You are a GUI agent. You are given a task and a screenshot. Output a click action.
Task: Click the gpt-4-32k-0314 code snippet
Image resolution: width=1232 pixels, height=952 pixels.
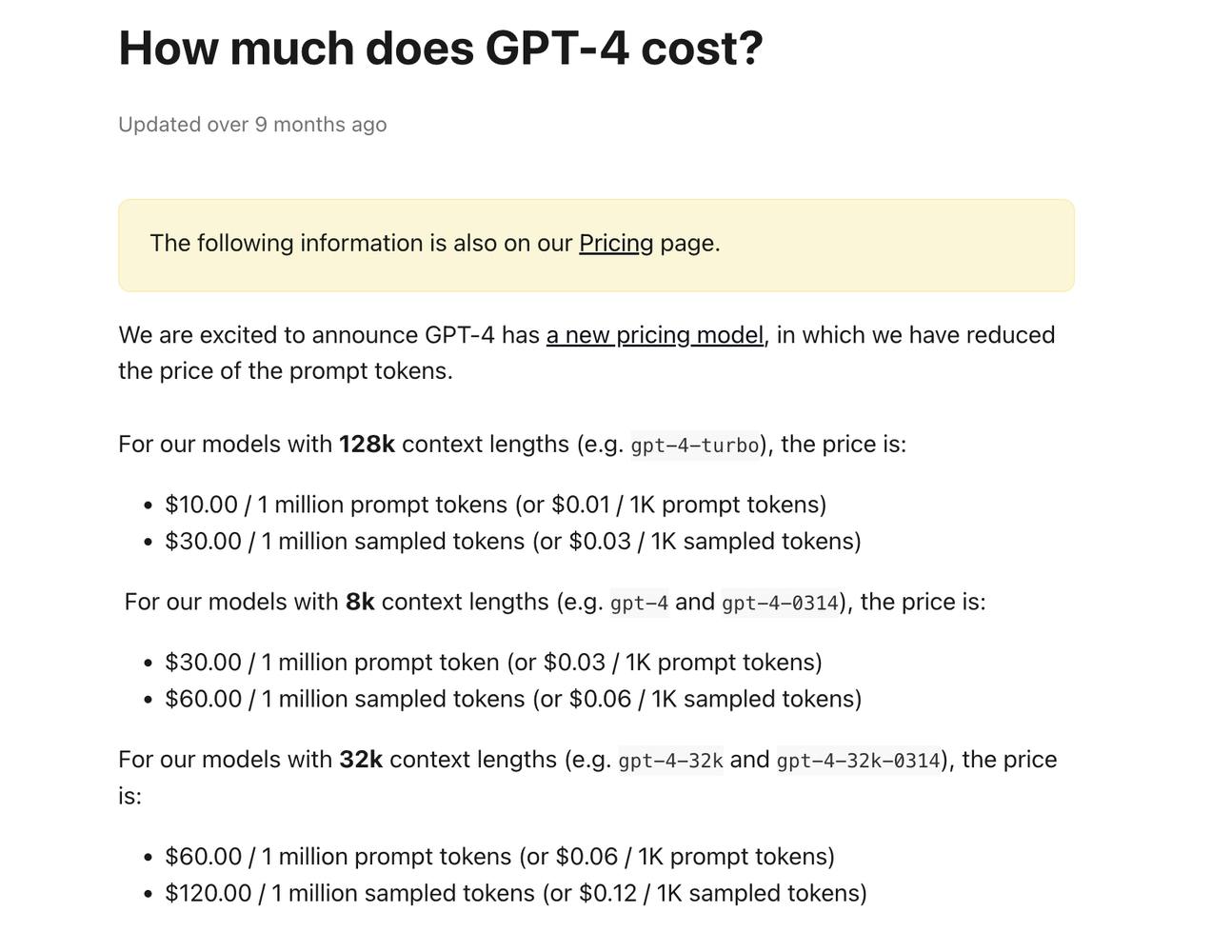[858, 761]
